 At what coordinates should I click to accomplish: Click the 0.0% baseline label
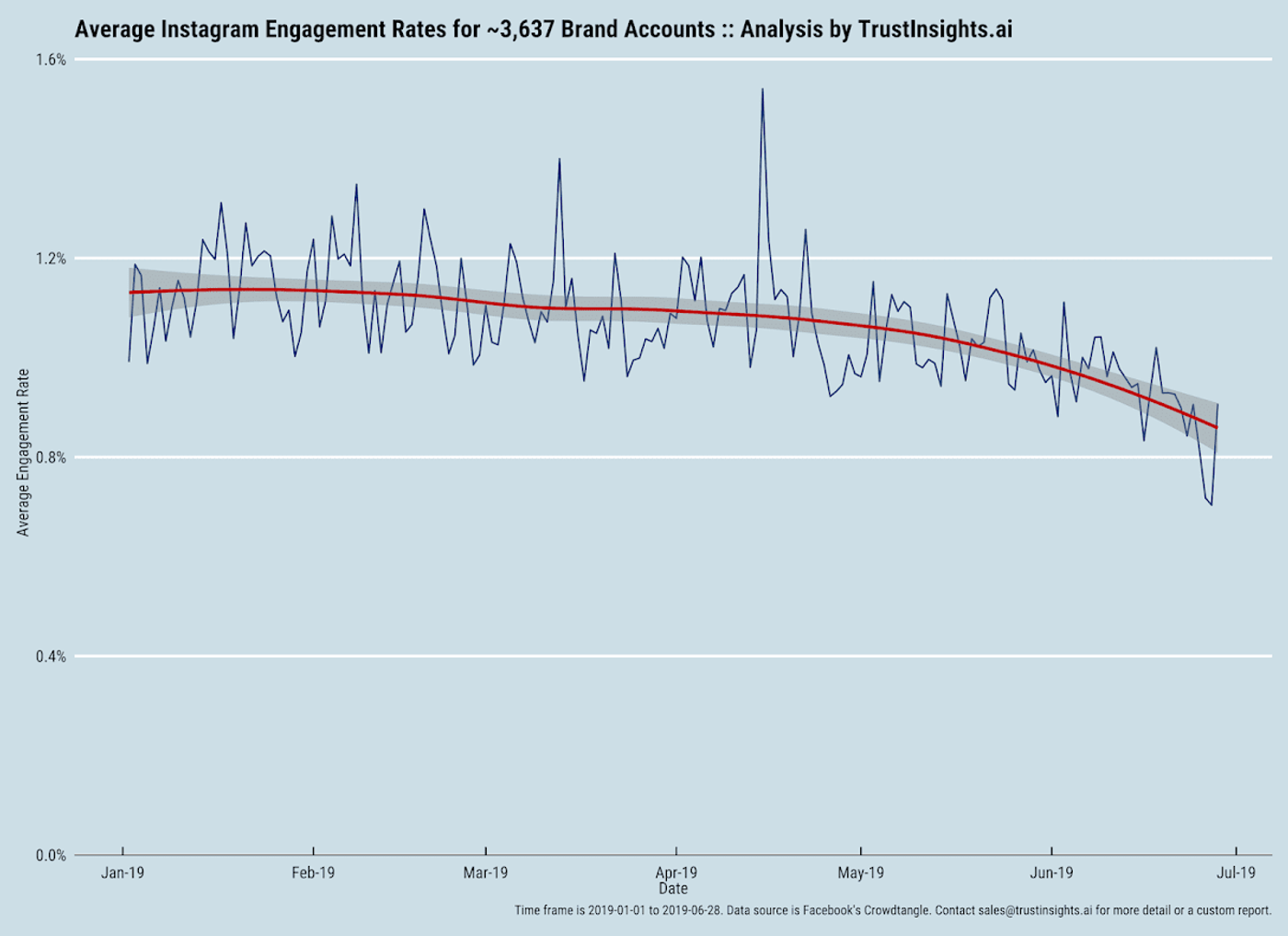tap(51, 854)
